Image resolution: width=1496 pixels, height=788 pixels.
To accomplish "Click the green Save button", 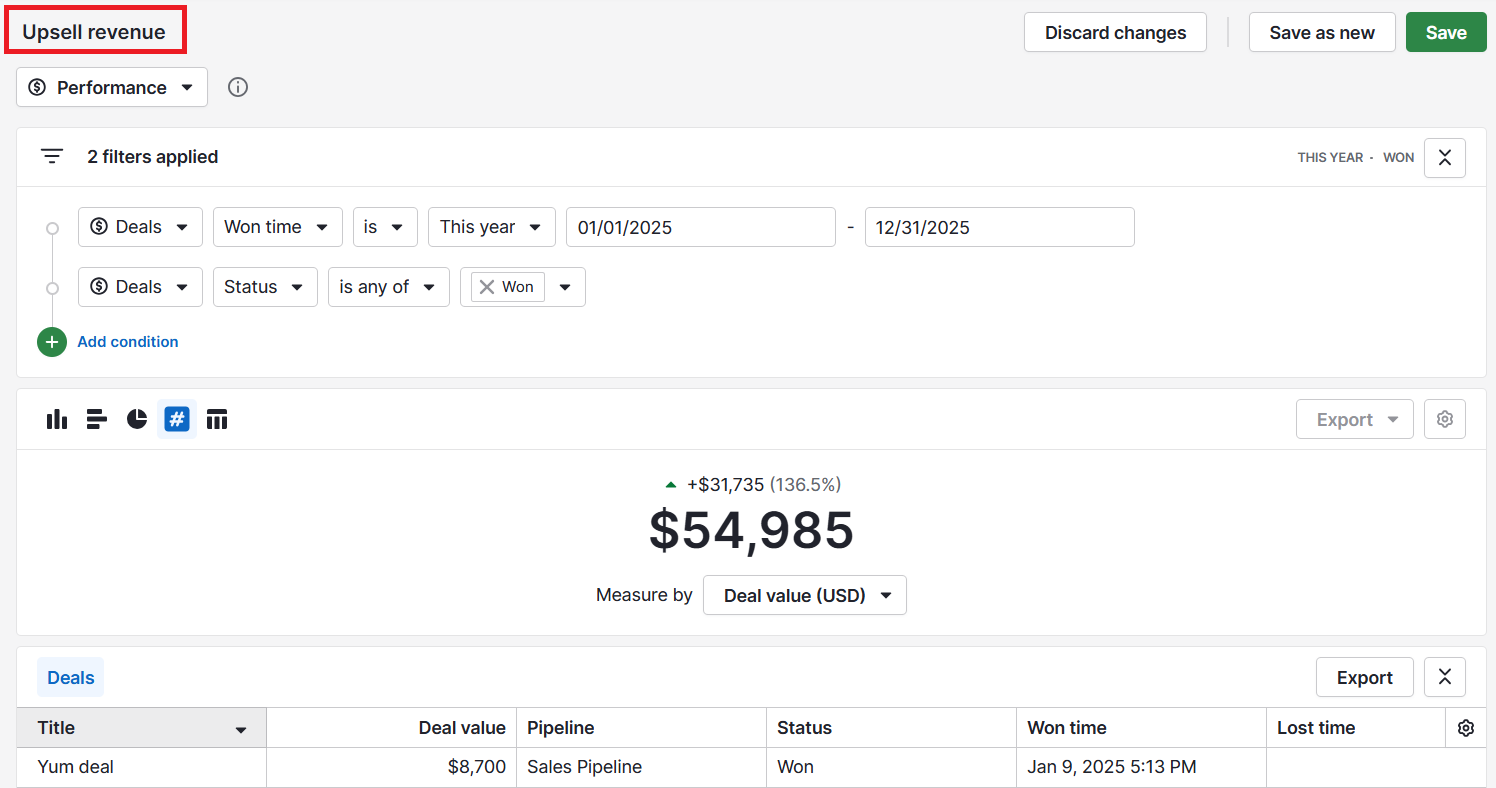I will pyautogui.click(x=1446, y=32).
